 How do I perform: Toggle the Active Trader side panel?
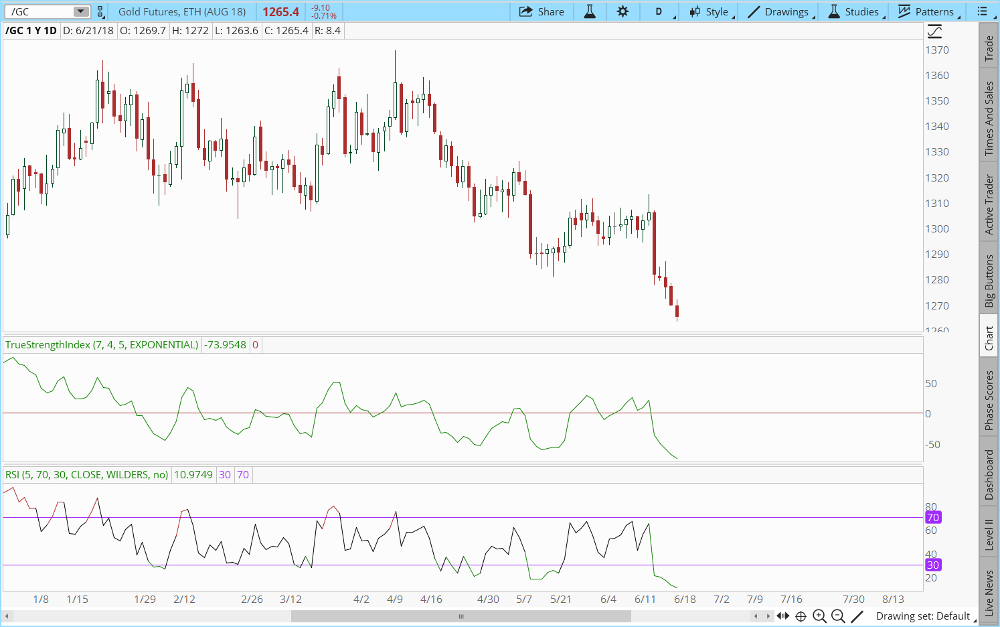(989, 204)
